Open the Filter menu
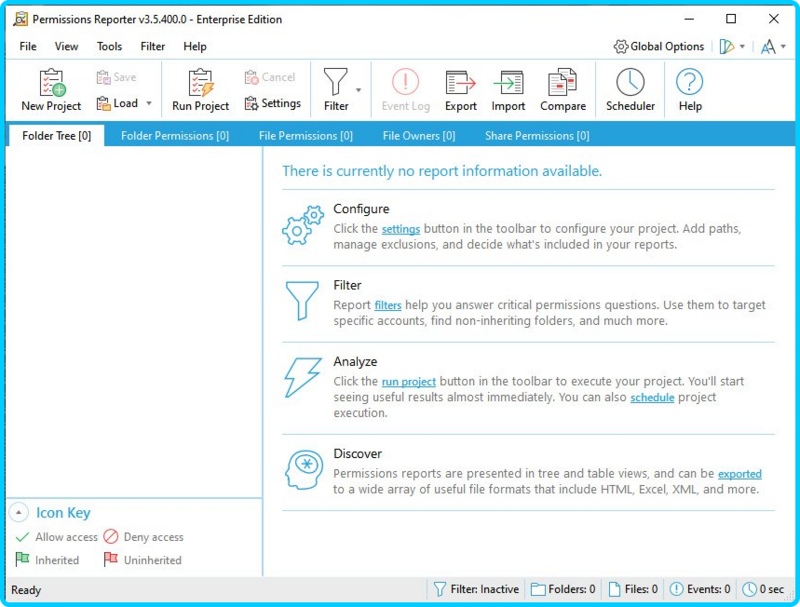Screen dimensions: 800x607 153,46
